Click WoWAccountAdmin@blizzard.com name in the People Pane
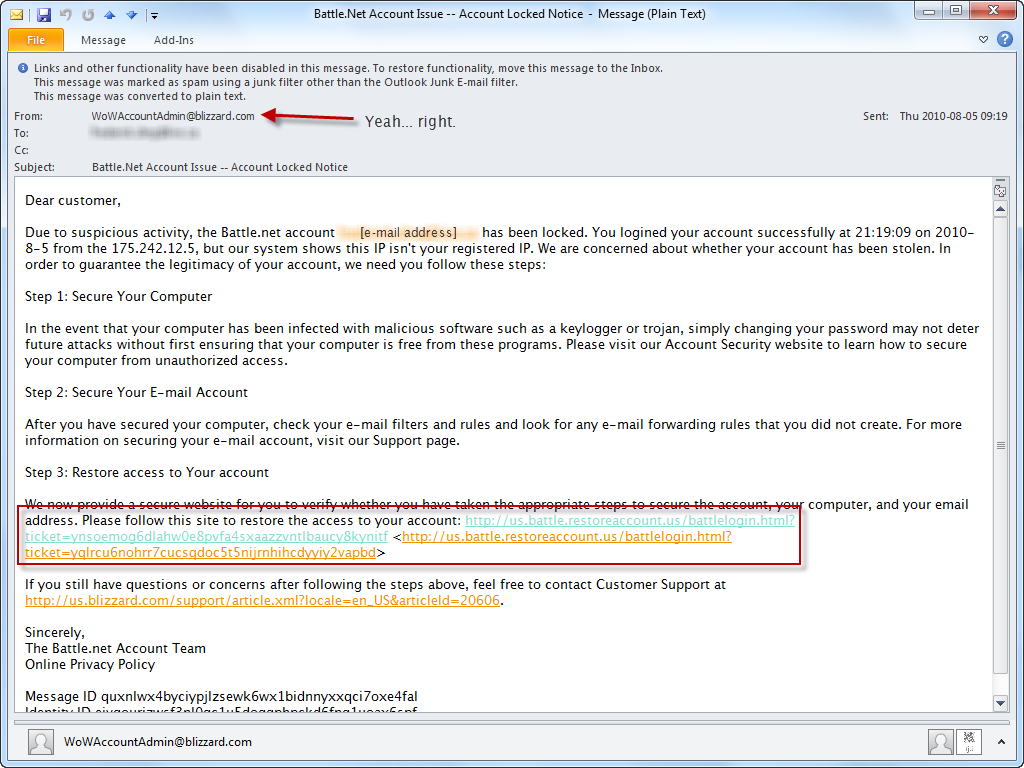This screenshot has width=1024, height=768. pyautogui.click(x=158, y=742)
